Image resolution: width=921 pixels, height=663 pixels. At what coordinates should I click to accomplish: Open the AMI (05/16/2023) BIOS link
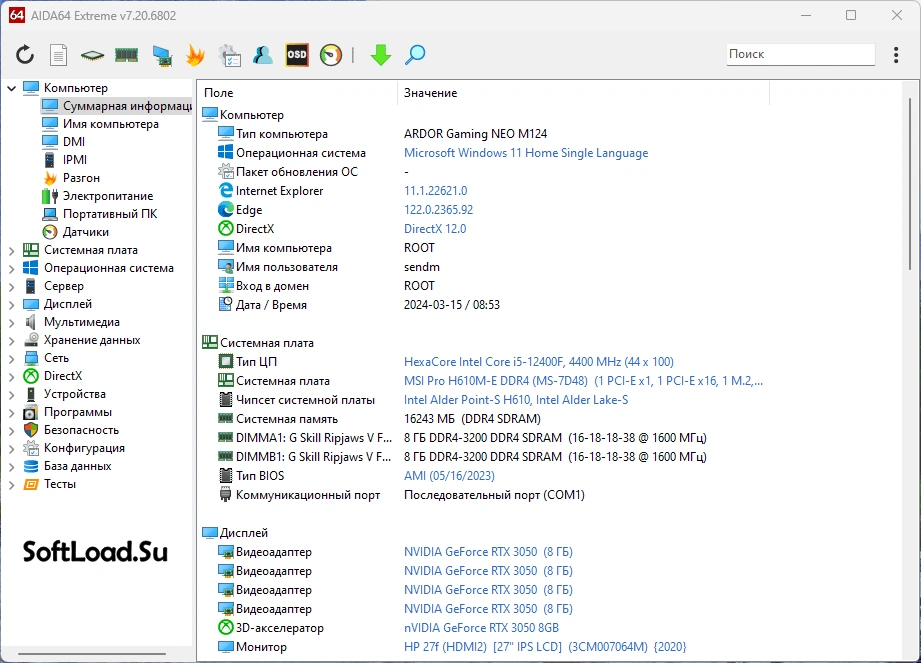point(449,476)
